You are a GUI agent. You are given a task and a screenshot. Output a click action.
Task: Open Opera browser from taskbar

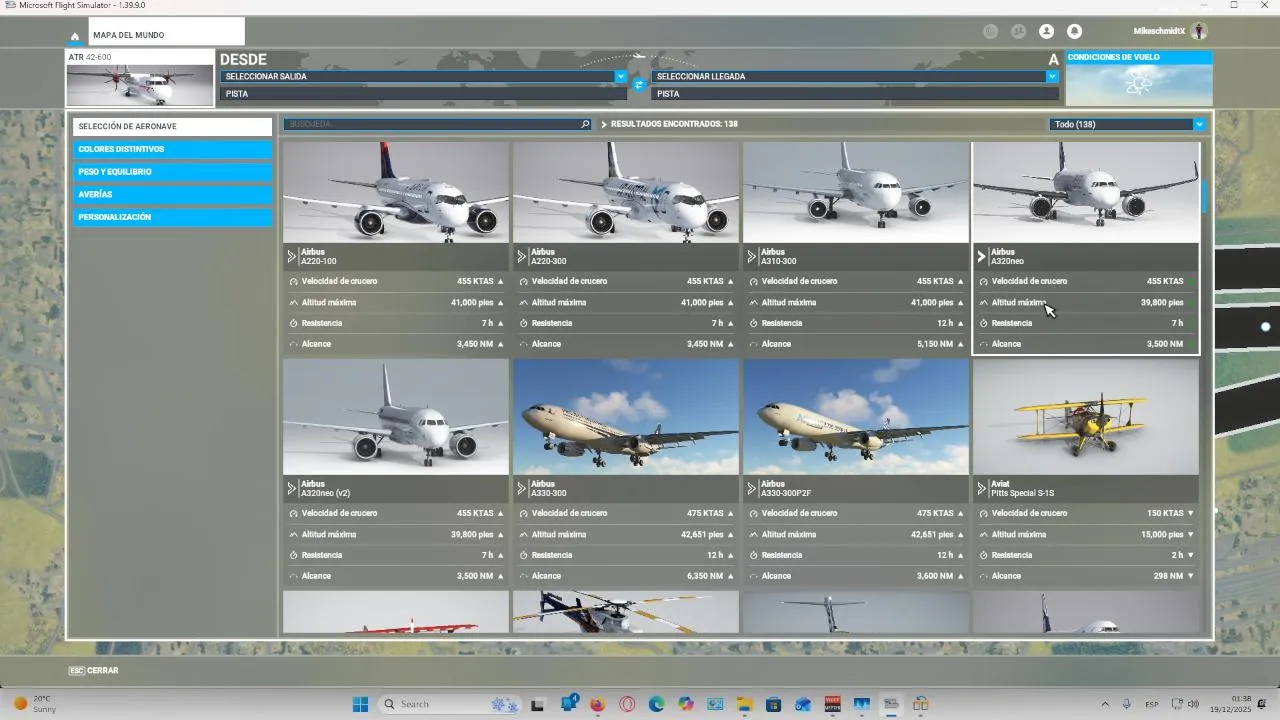(x=627, y=704)
